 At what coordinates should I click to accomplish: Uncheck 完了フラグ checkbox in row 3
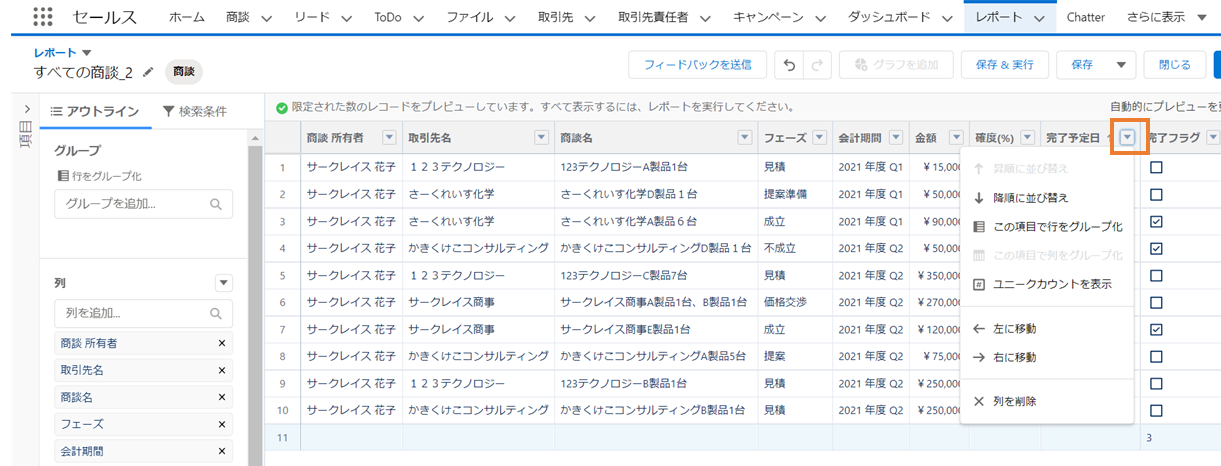point(1156,221)
